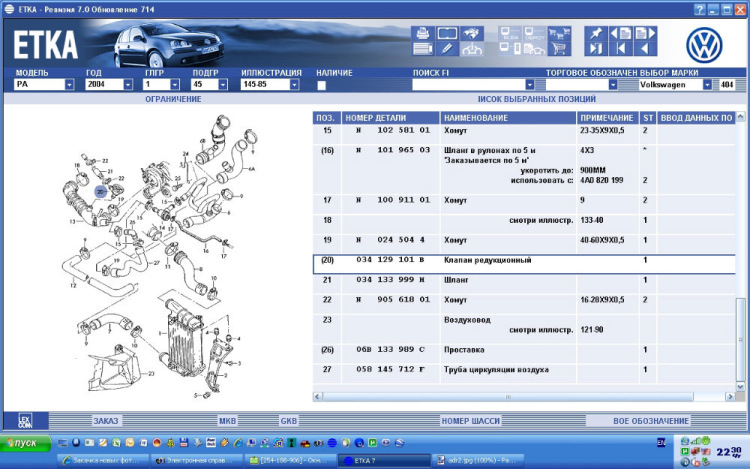The image size is (750, 469).
Task: Click the parts list lines icon
Action: pyautogui.click(x=423, y=49)
